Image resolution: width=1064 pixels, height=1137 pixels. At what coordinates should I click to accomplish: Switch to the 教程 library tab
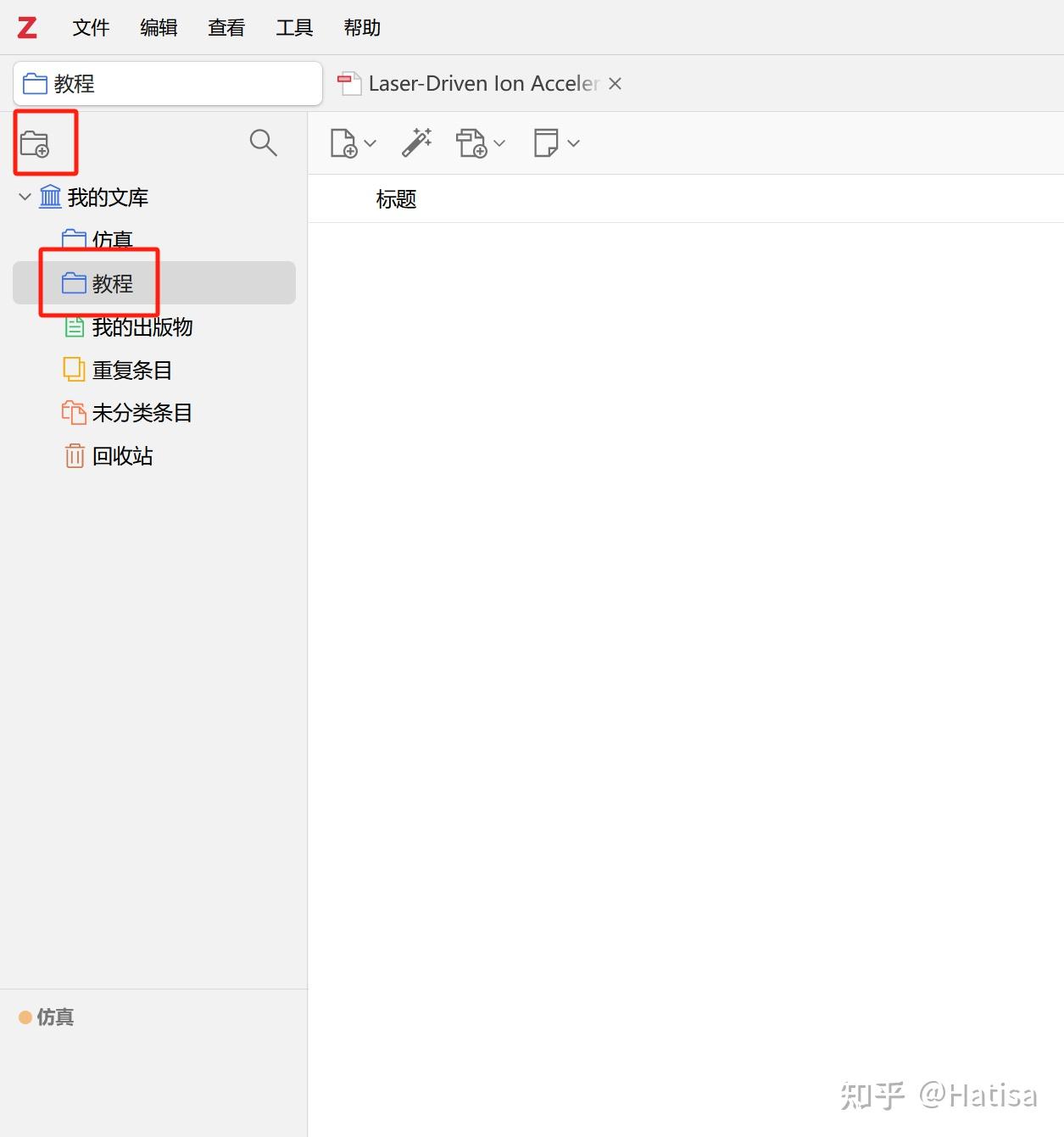coord(168,83)
